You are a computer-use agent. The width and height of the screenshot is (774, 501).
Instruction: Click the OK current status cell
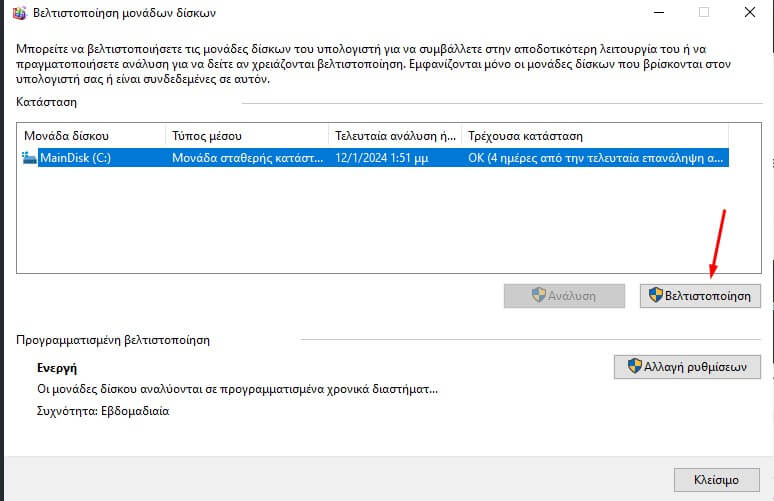594,158
